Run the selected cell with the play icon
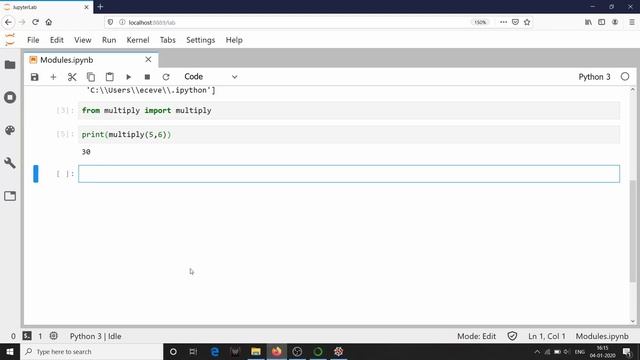Viewport: 640px width, 360px height. [x=129, y=77]
